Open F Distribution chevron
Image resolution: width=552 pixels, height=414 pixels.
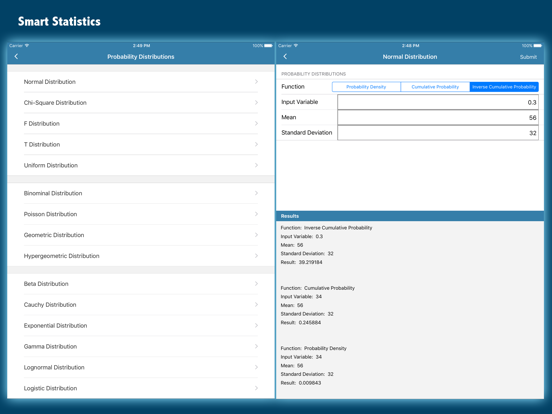(x=256, y=123)
